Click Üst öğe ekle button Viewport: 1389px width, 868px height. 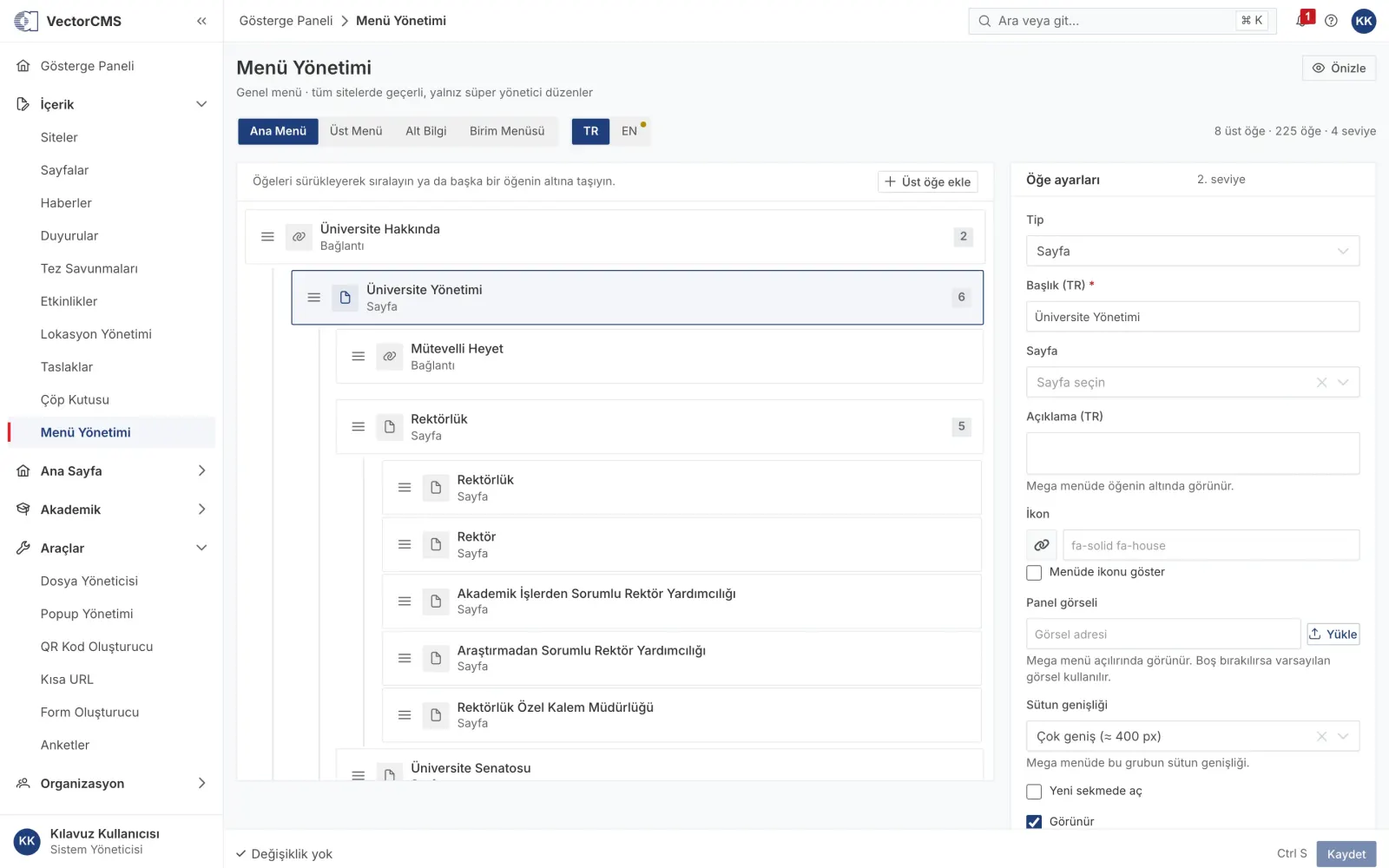click(928, 181)
